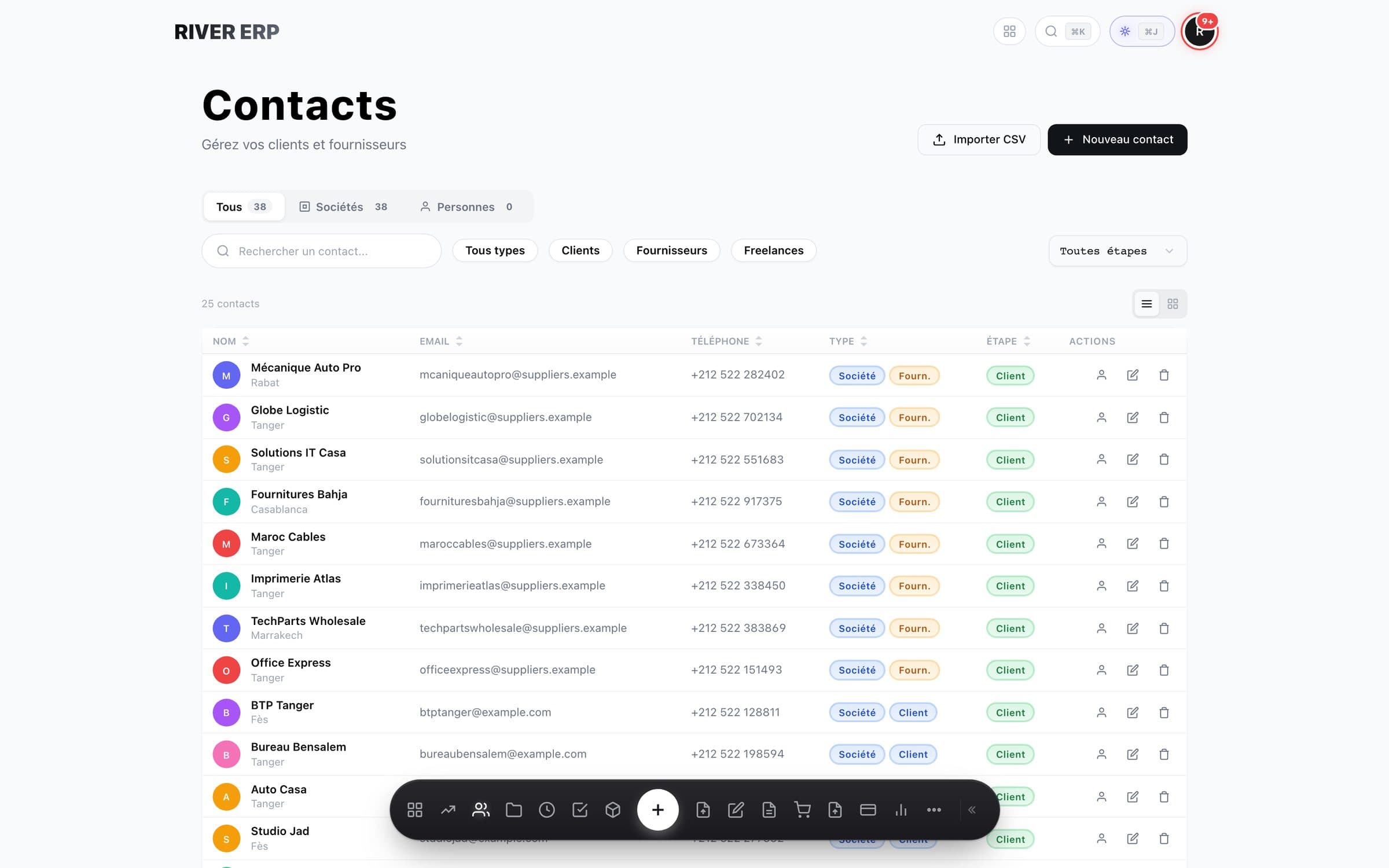The height and width of the screenshot is (868, 1389).
Task: Filter contacts by Freelances
Action: [773, 251]
